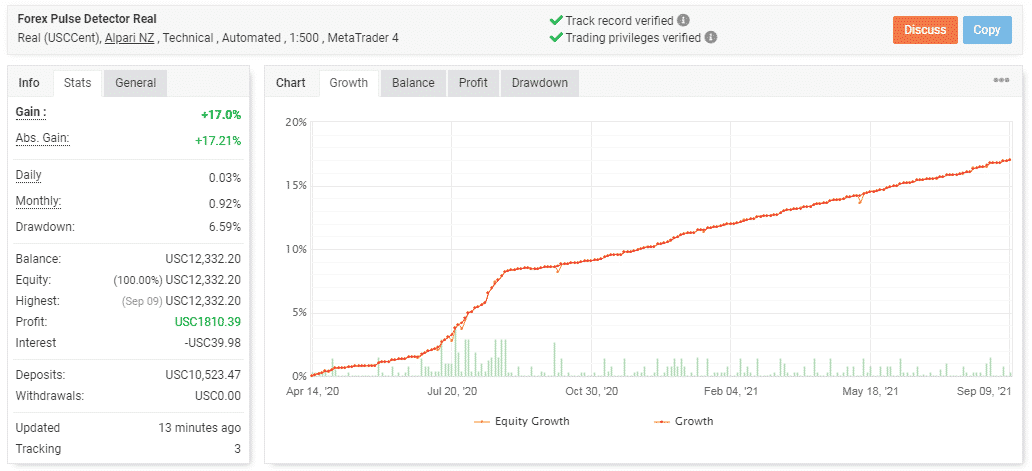The height and width of the screenshot is (471, 1032).
Task: Click the +17.0% gain value
Action: (221, 114)
